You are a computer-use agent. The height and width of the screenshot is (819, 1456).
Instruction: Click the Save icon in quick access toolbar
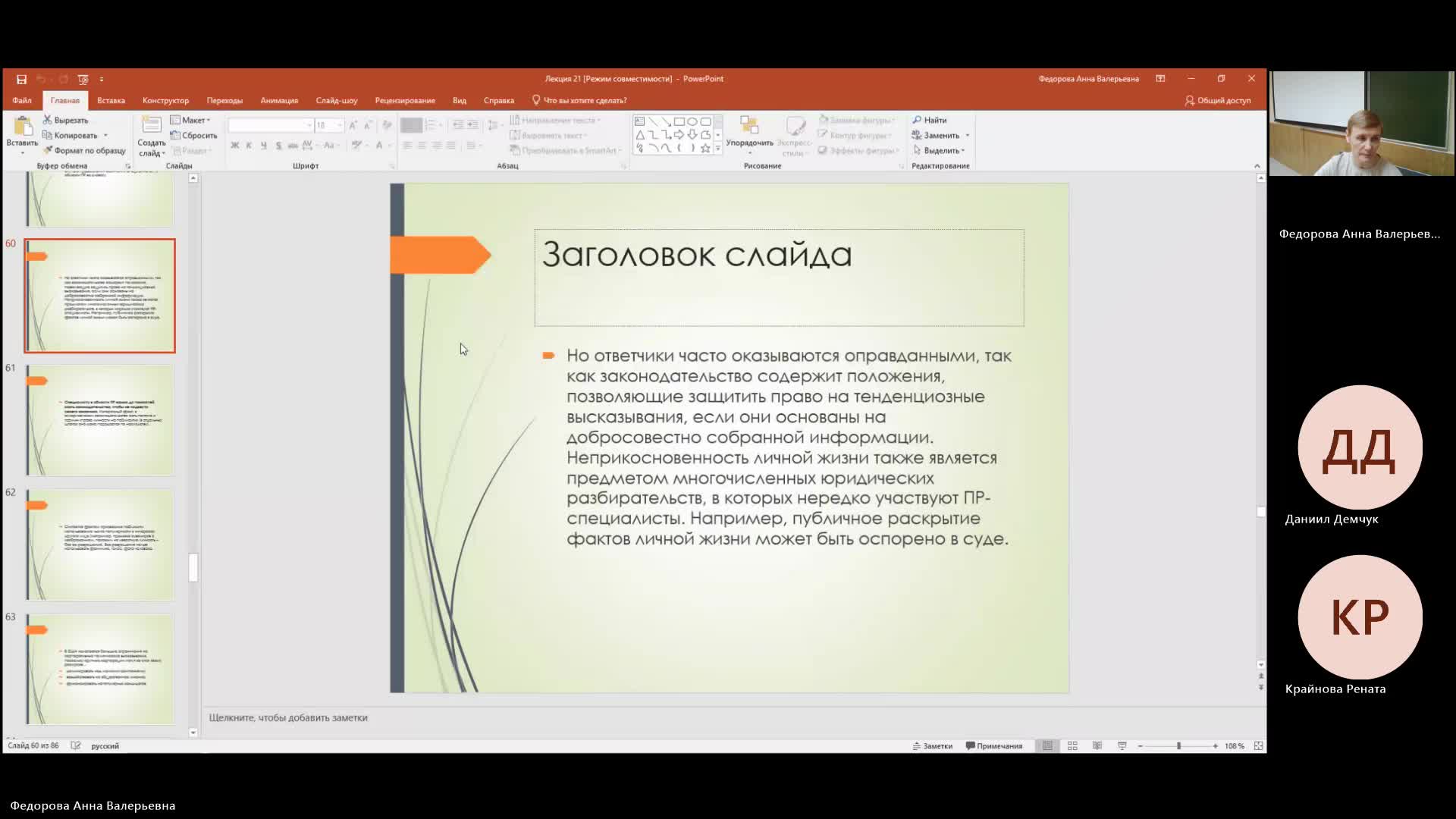click(x=21, y=79)
